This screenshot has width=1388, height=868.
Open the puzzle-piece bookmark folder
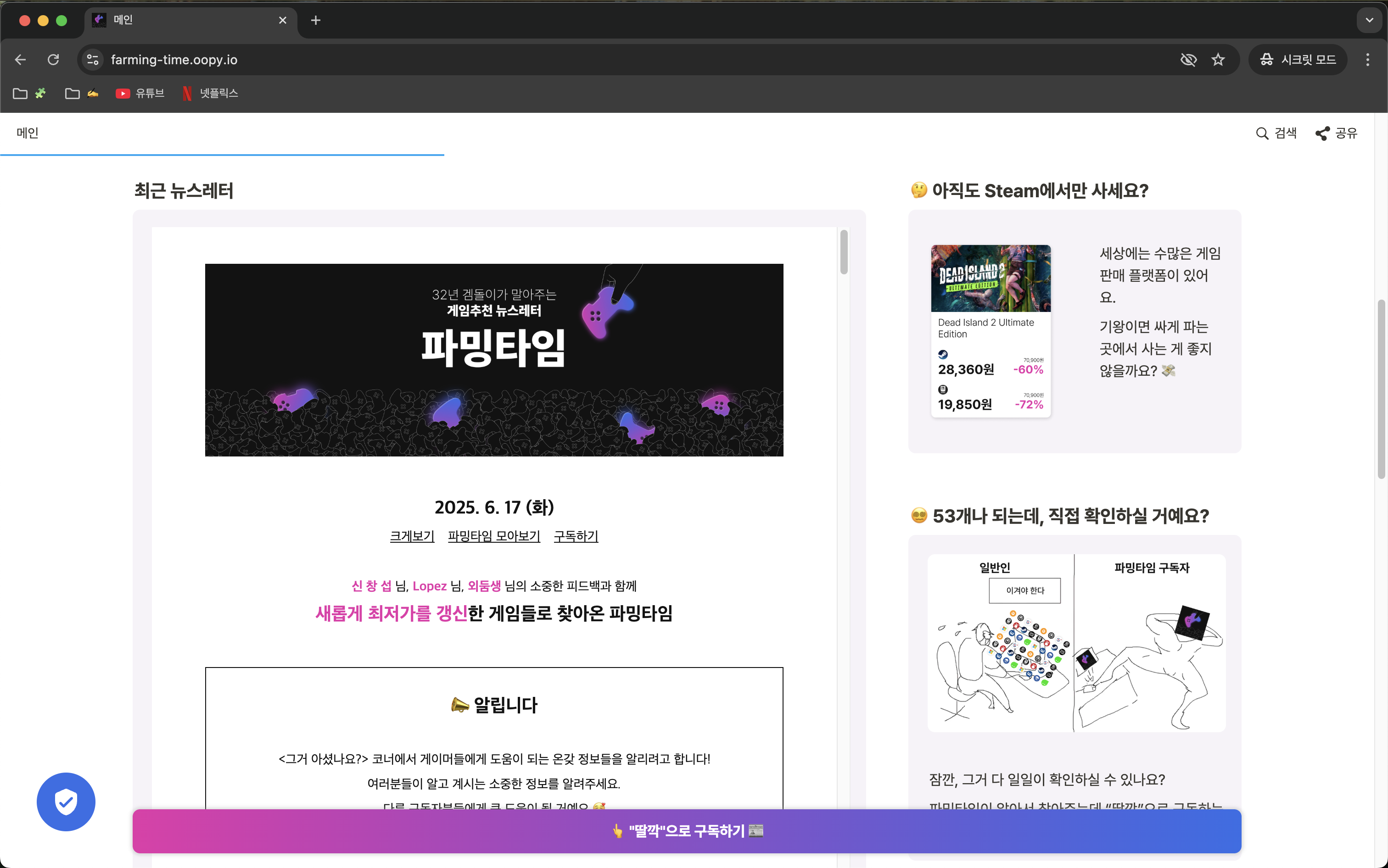click(x=29, y=93)
